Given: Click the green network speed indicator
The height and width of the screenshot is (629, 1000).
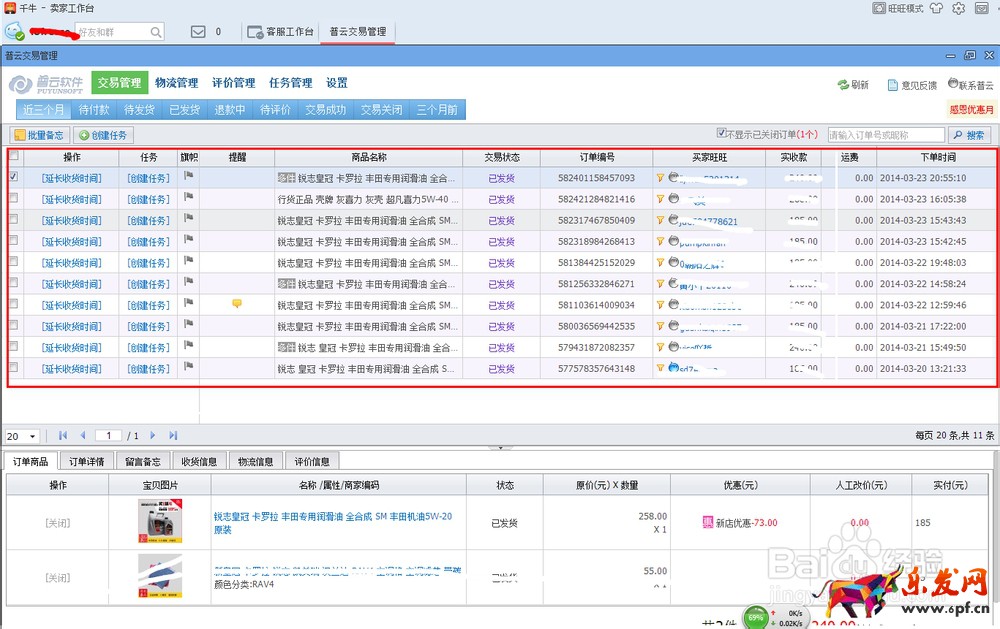Looking at the screenshot, I should tap(757, 618).
